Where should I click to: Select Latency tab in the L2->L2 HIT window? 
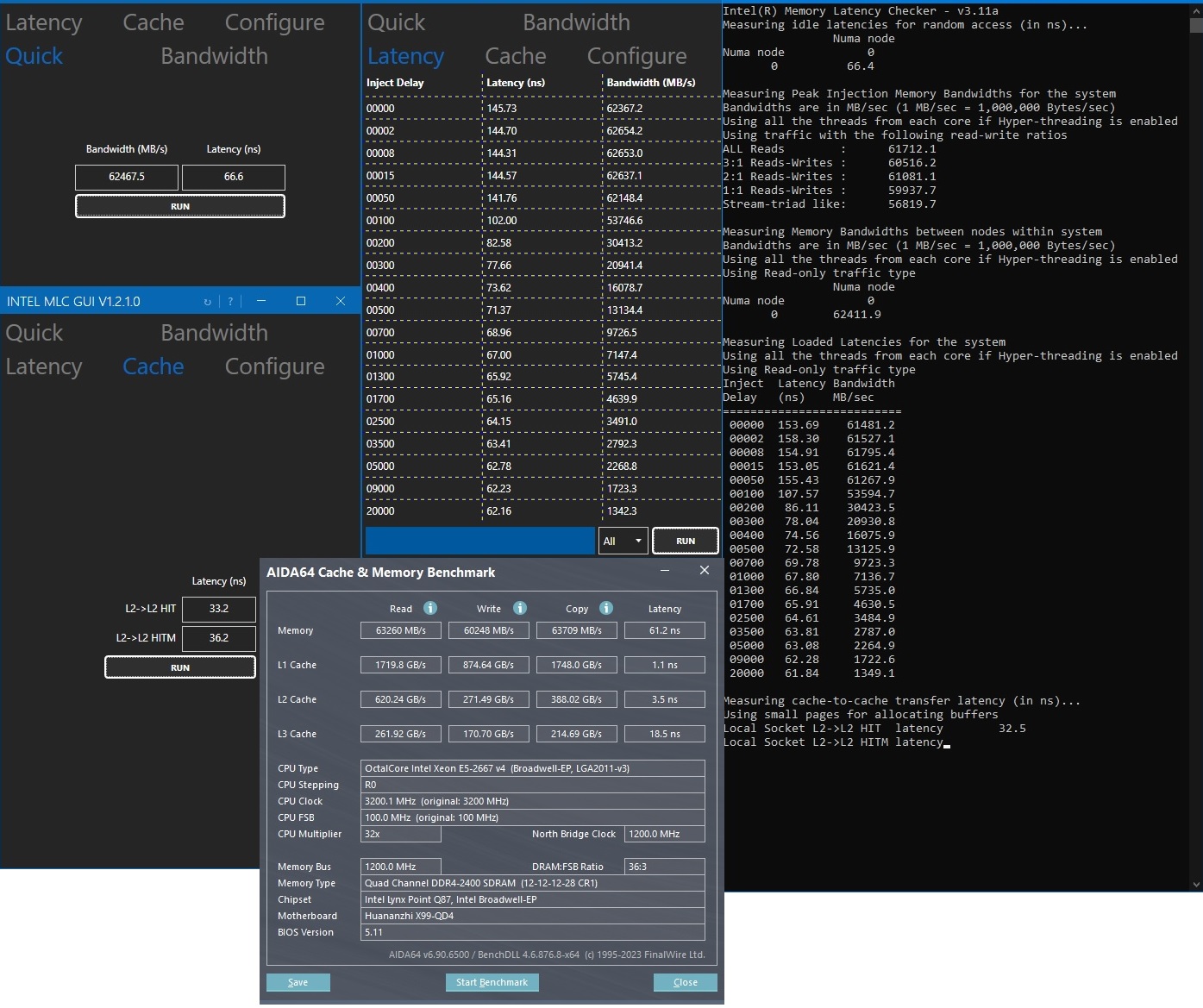coord(44,366)
